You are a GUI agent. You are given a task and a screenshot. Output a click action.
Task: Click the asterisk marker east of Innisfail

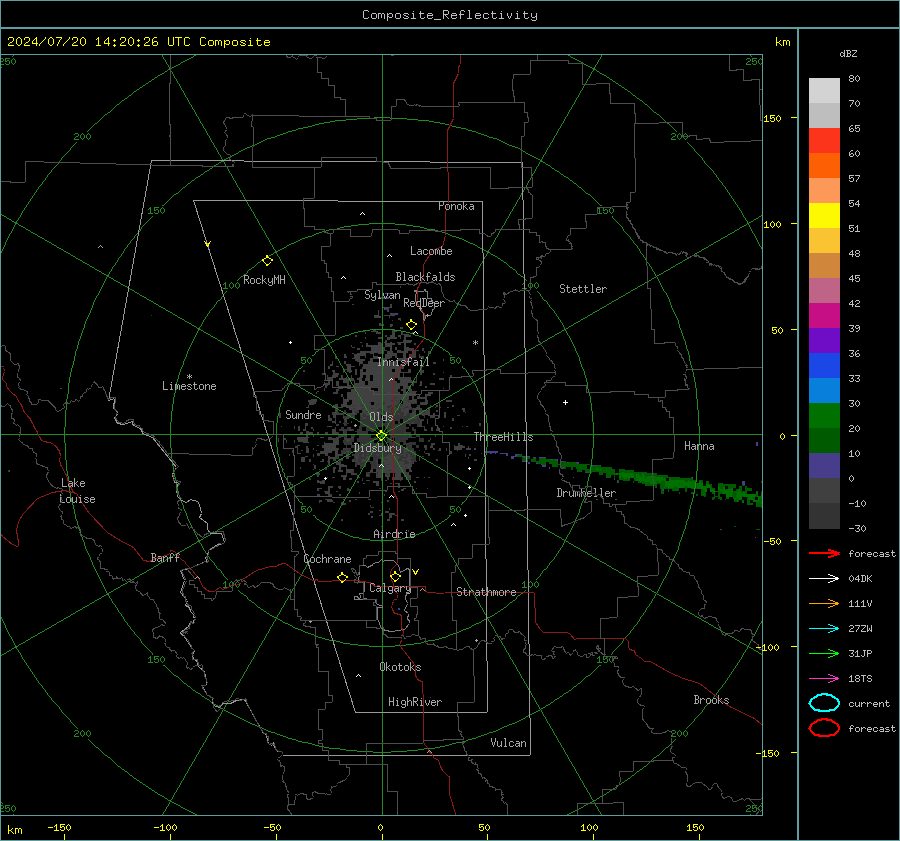(x=475, y=343)
